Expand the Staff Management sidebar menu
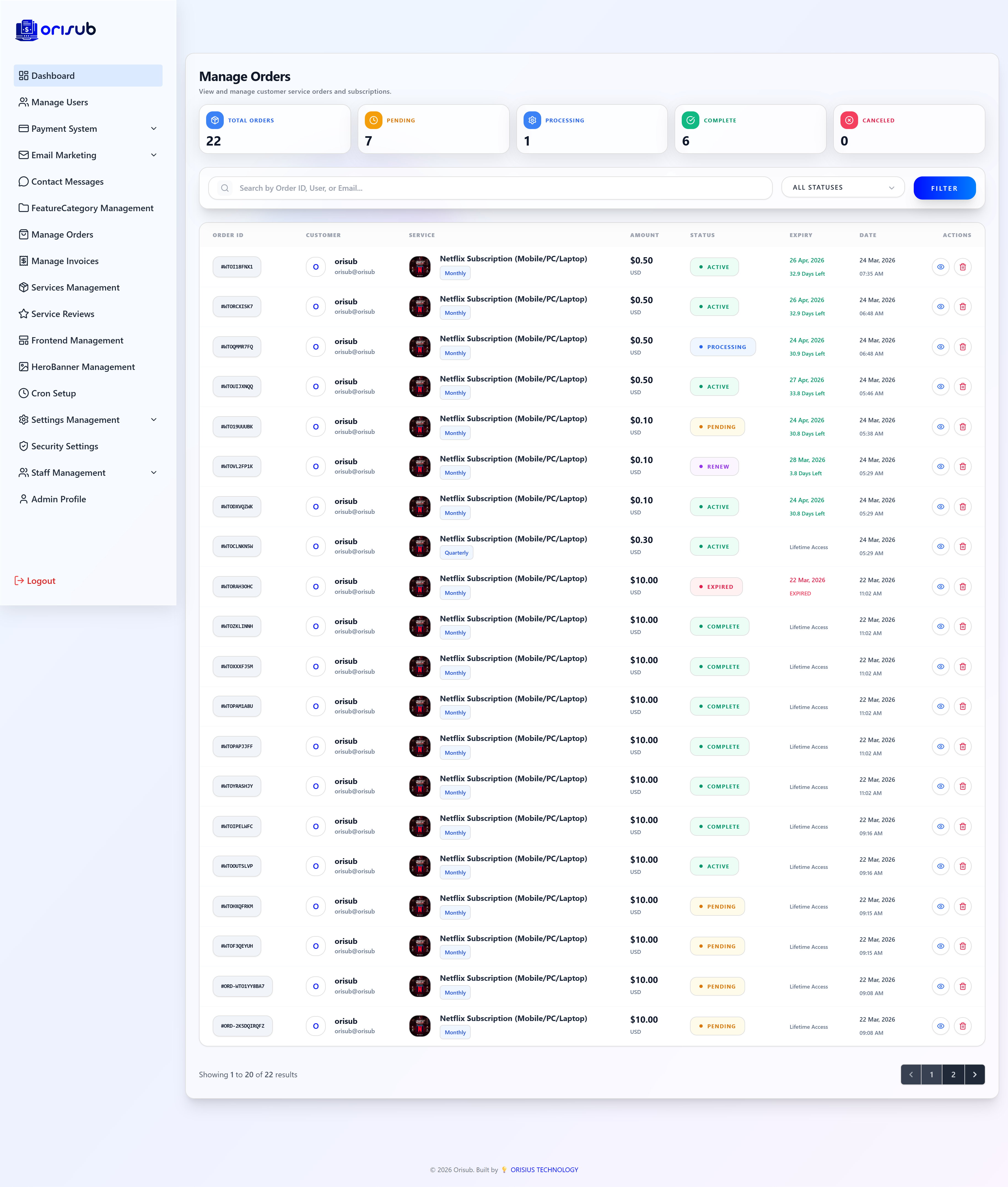1008x1187 pixels. 88,473
